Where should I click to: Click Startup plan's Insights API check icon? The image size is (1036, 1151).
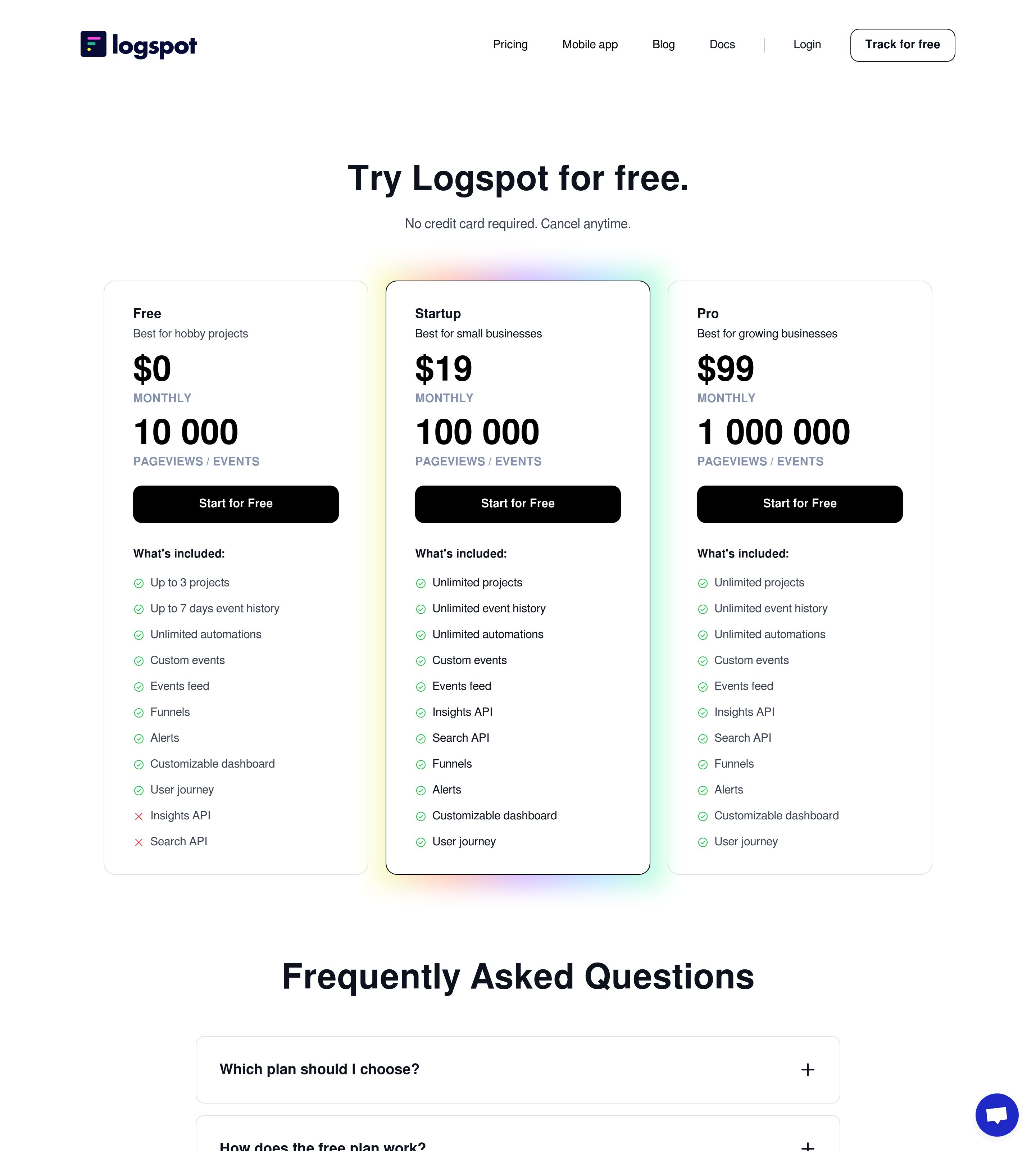click(x=421, y=713)
